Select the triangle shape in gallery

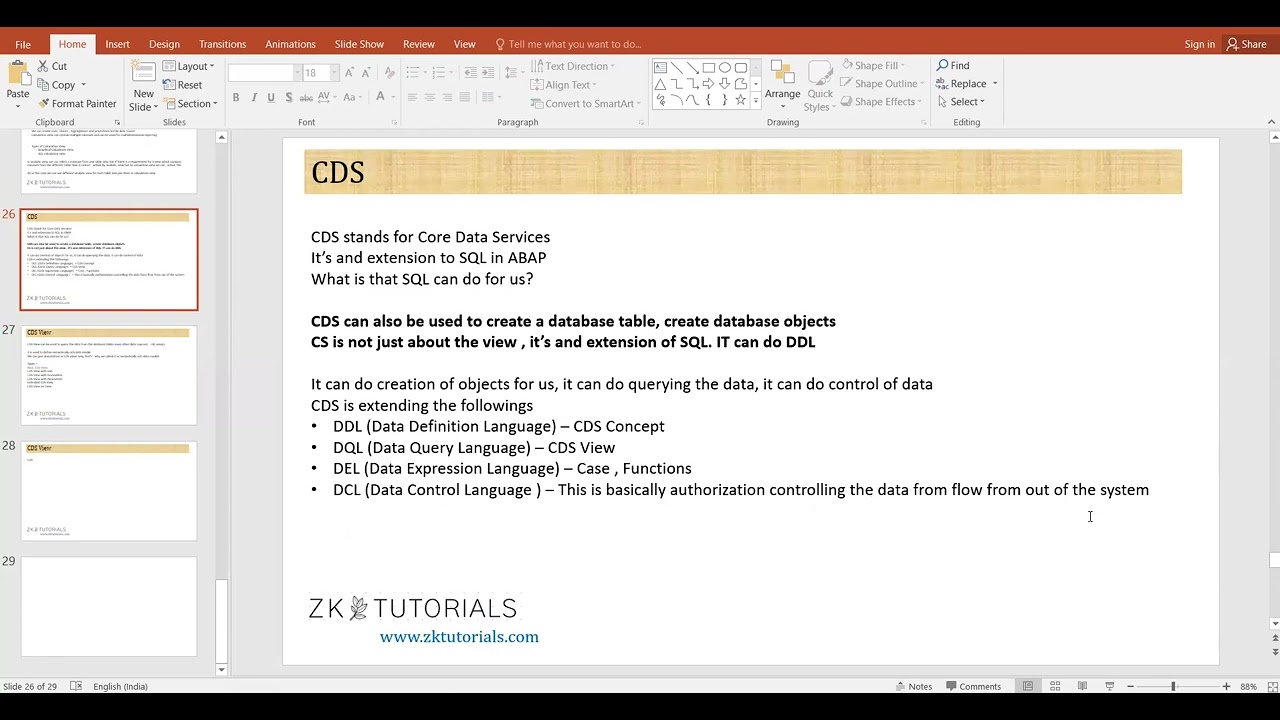tap(660, 84)
